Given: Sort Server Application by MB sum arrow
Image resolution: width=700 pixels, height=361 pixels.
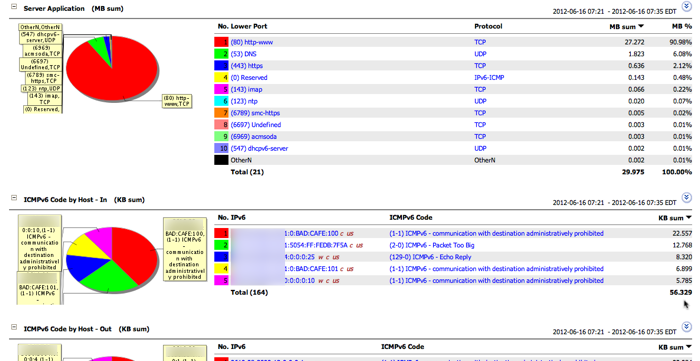Looking at the screenshot, I should (641, 26).
